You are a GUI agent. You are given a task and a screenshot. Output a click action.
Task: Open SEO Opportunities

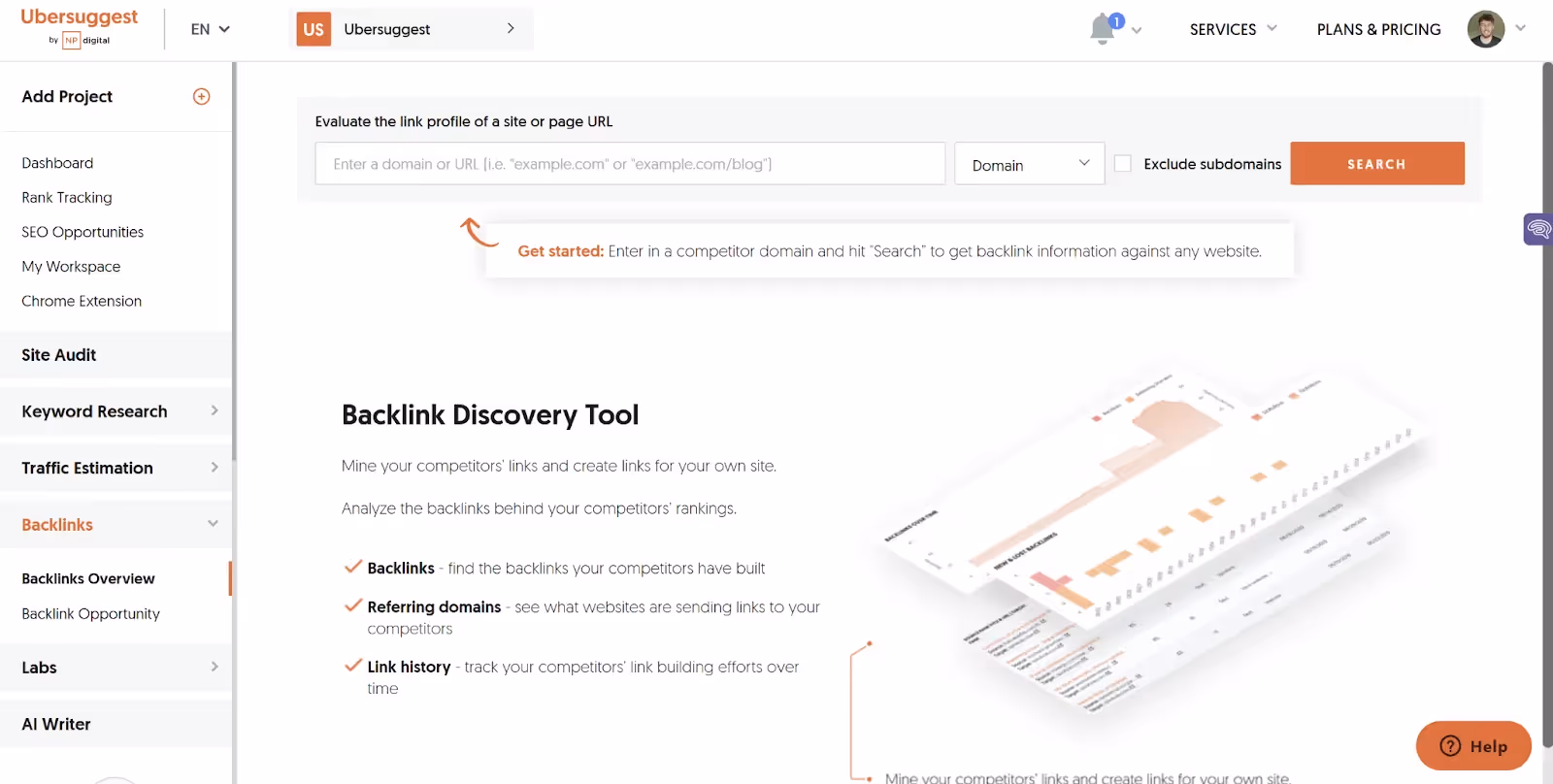(x=83, y=232)
